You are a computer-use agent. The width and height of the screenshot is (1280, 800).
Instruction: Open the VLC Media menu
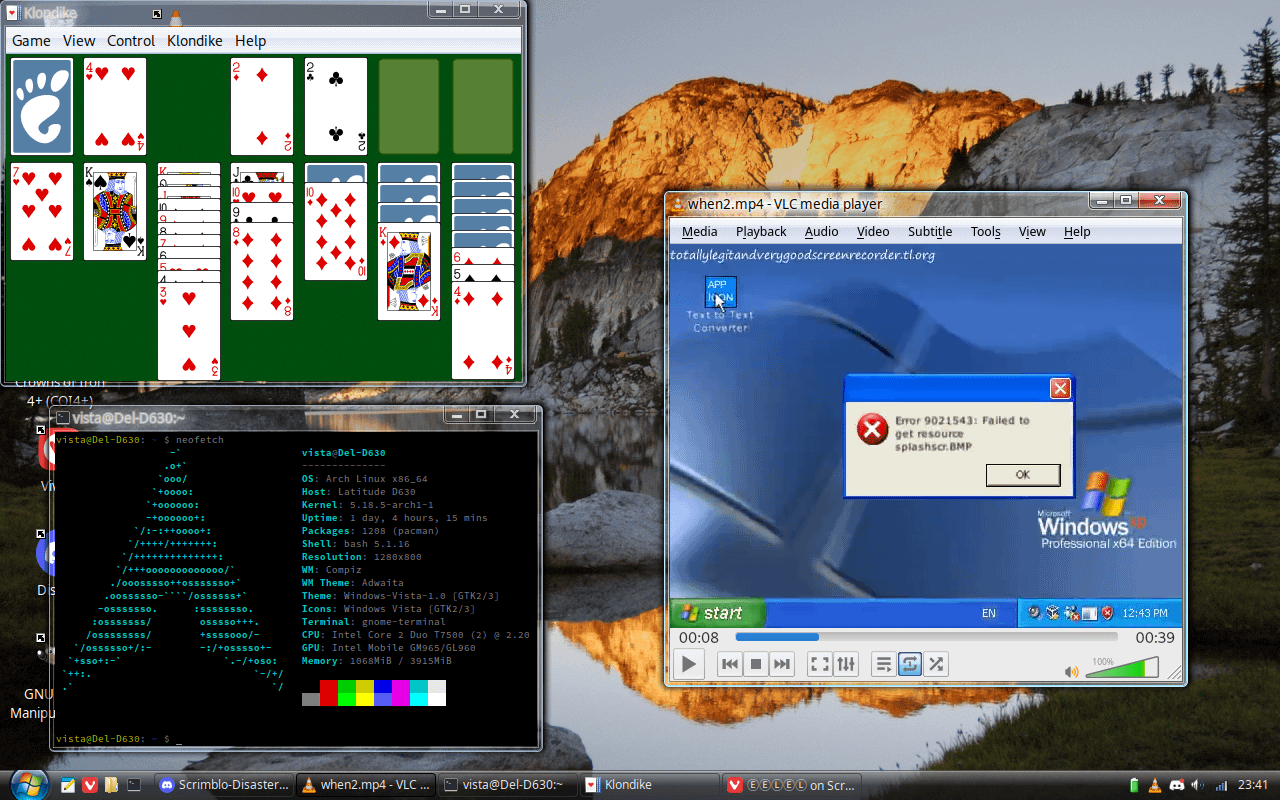pyautogui.click(x=700, y=232)
